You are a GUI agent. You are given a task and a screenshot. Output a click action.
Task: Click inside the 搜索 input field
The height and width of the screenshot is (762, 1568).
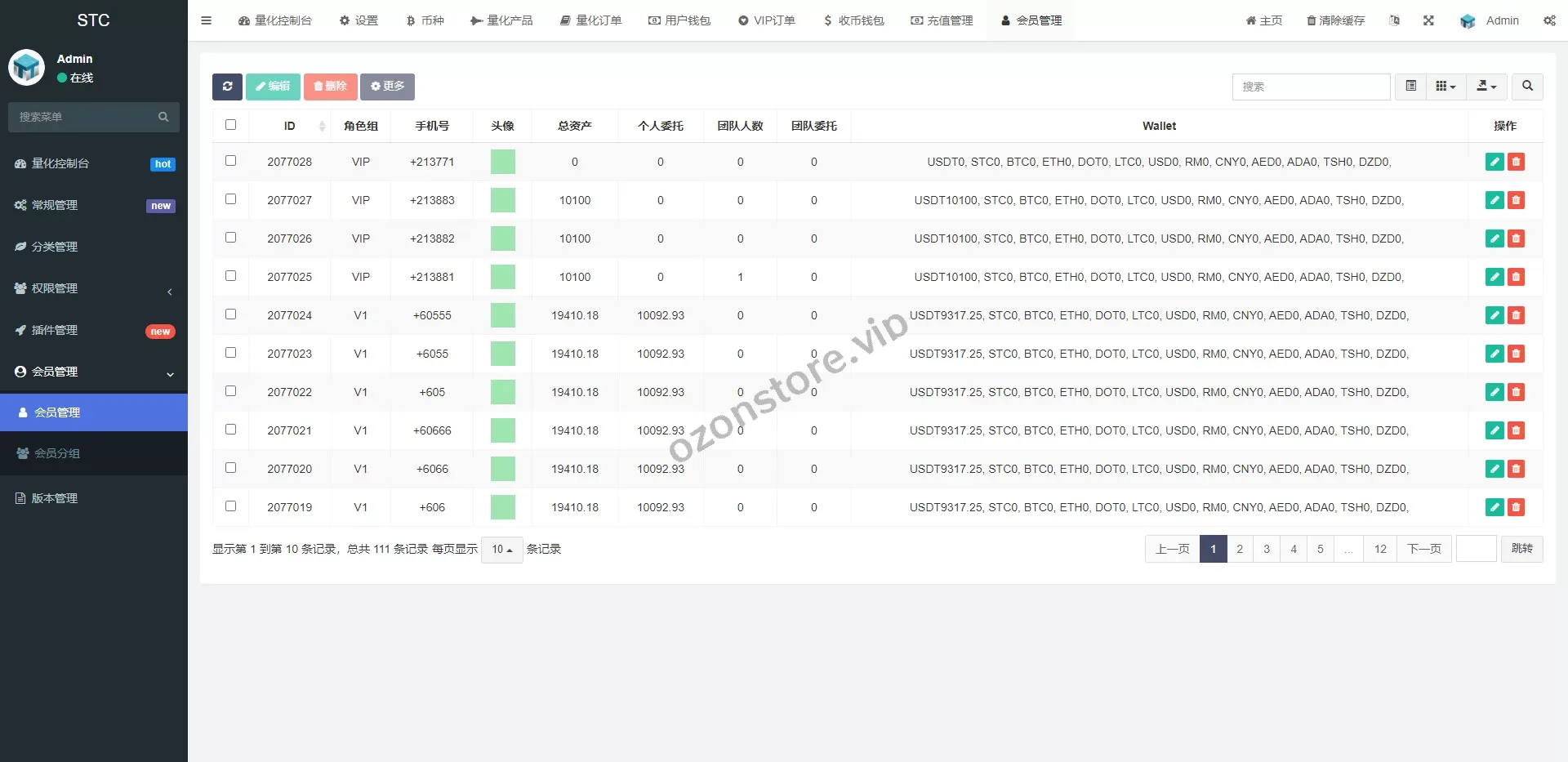coord(1311,87)
